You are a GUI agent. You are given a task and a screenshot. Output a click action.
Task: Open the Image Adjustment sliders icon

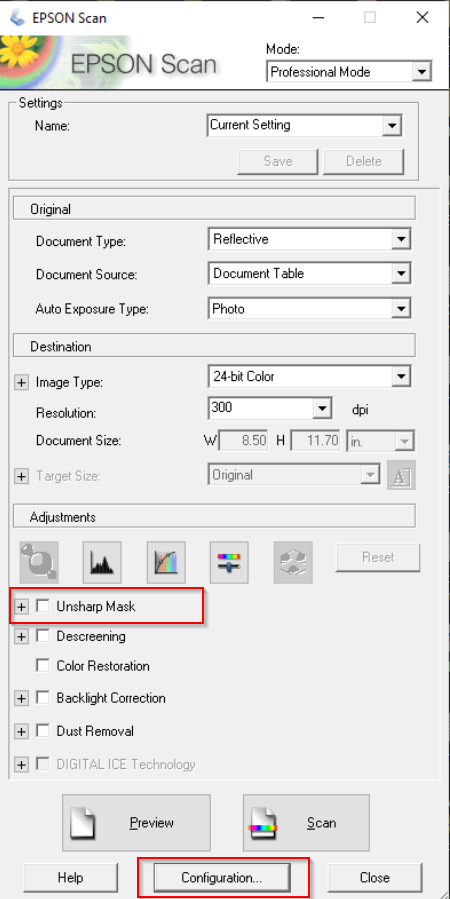coord(229,560)
